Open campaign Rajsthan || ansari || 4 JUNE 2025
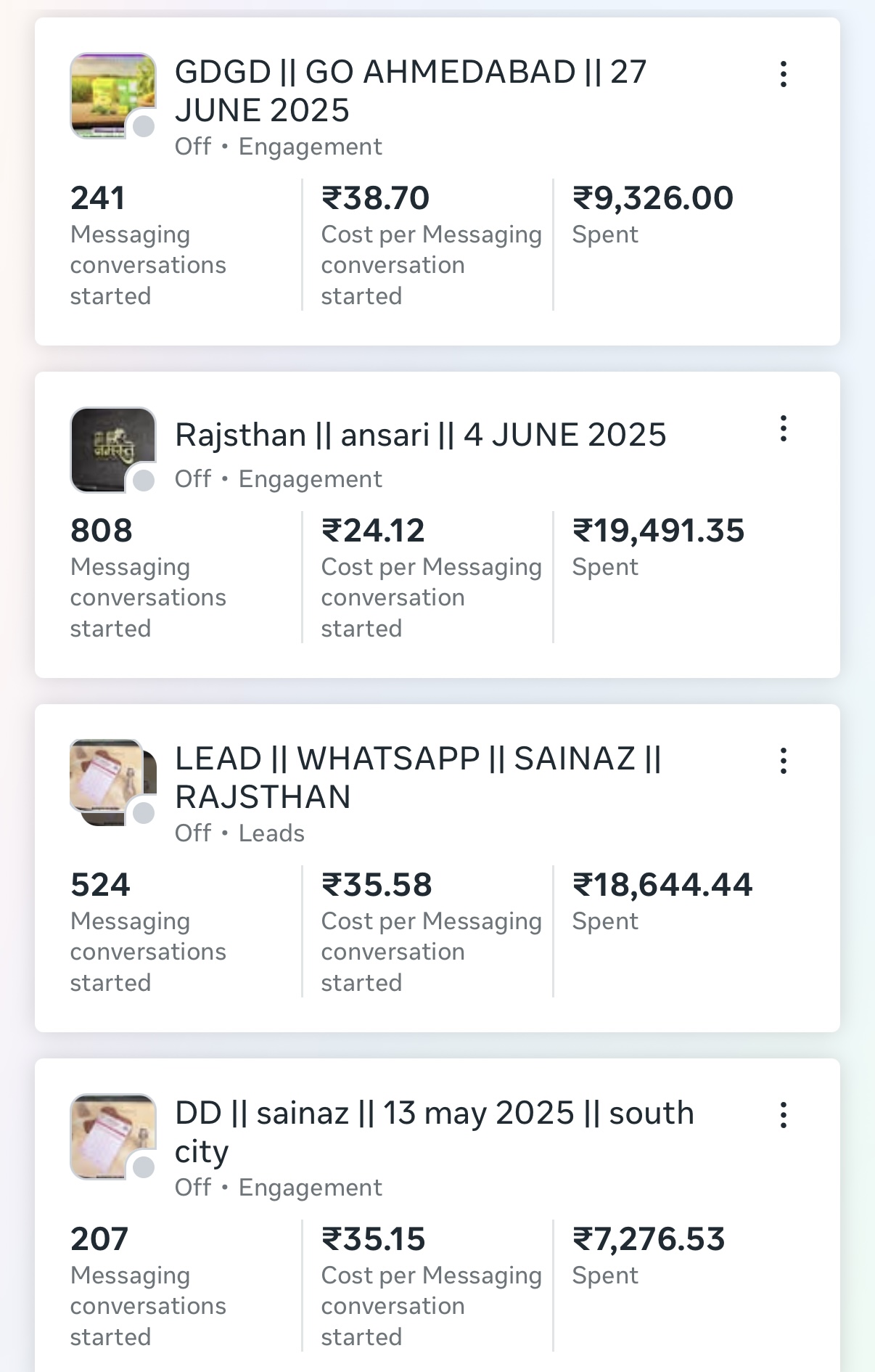This screenshot has width=875, height=1372. click(x=420, y=435)
